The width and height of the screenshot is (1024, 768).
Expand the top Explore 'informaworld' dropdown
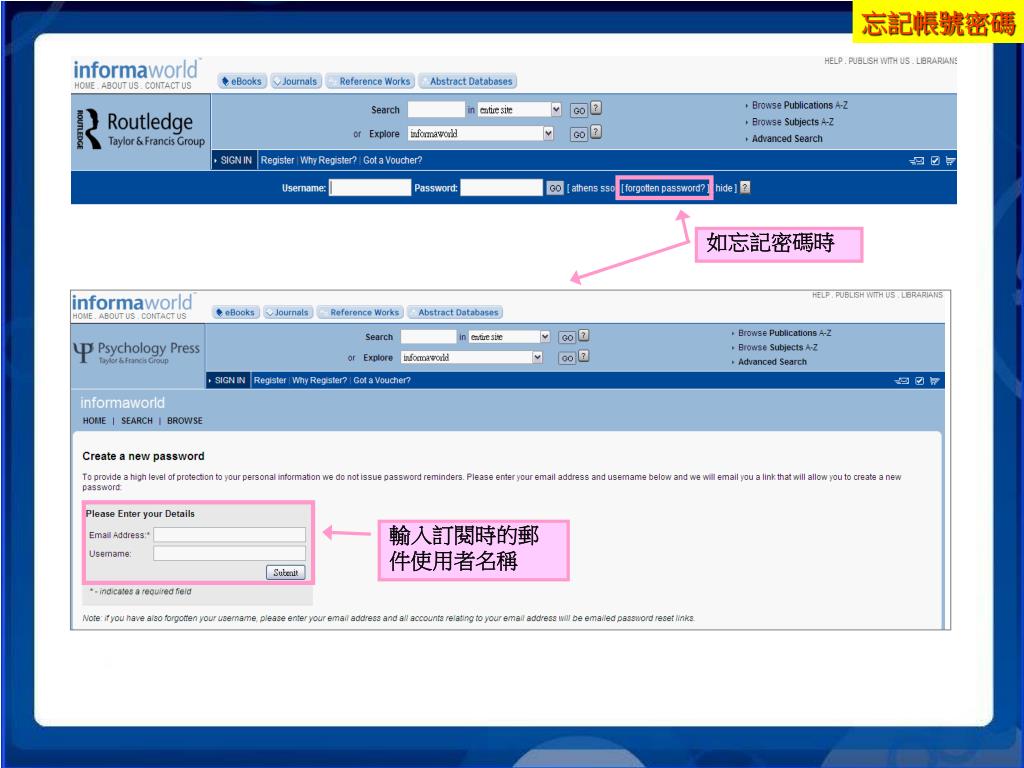[548, 133]
